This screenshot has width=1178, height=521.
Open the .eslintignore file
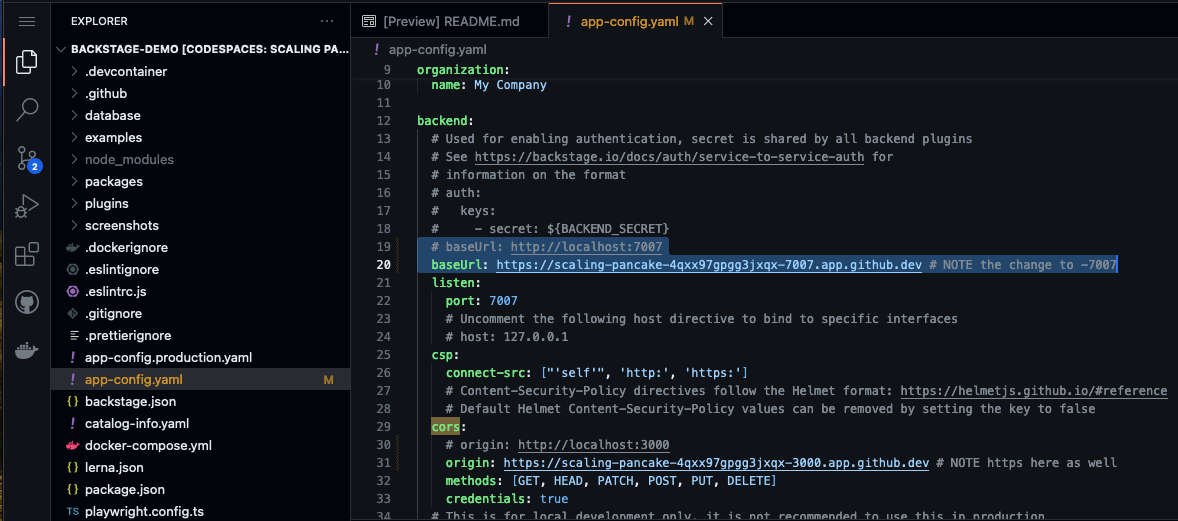click(x=201, y=269)
